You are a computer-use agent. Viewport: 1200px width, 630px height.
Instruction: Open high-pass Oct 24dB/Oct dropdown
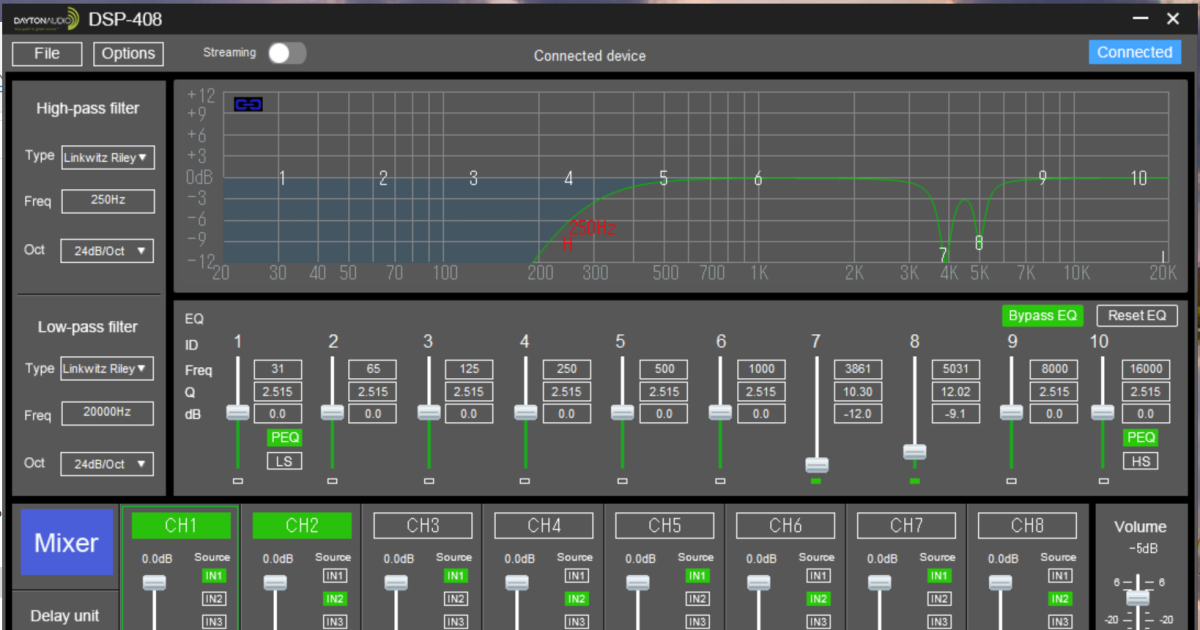tap(107, 251)
